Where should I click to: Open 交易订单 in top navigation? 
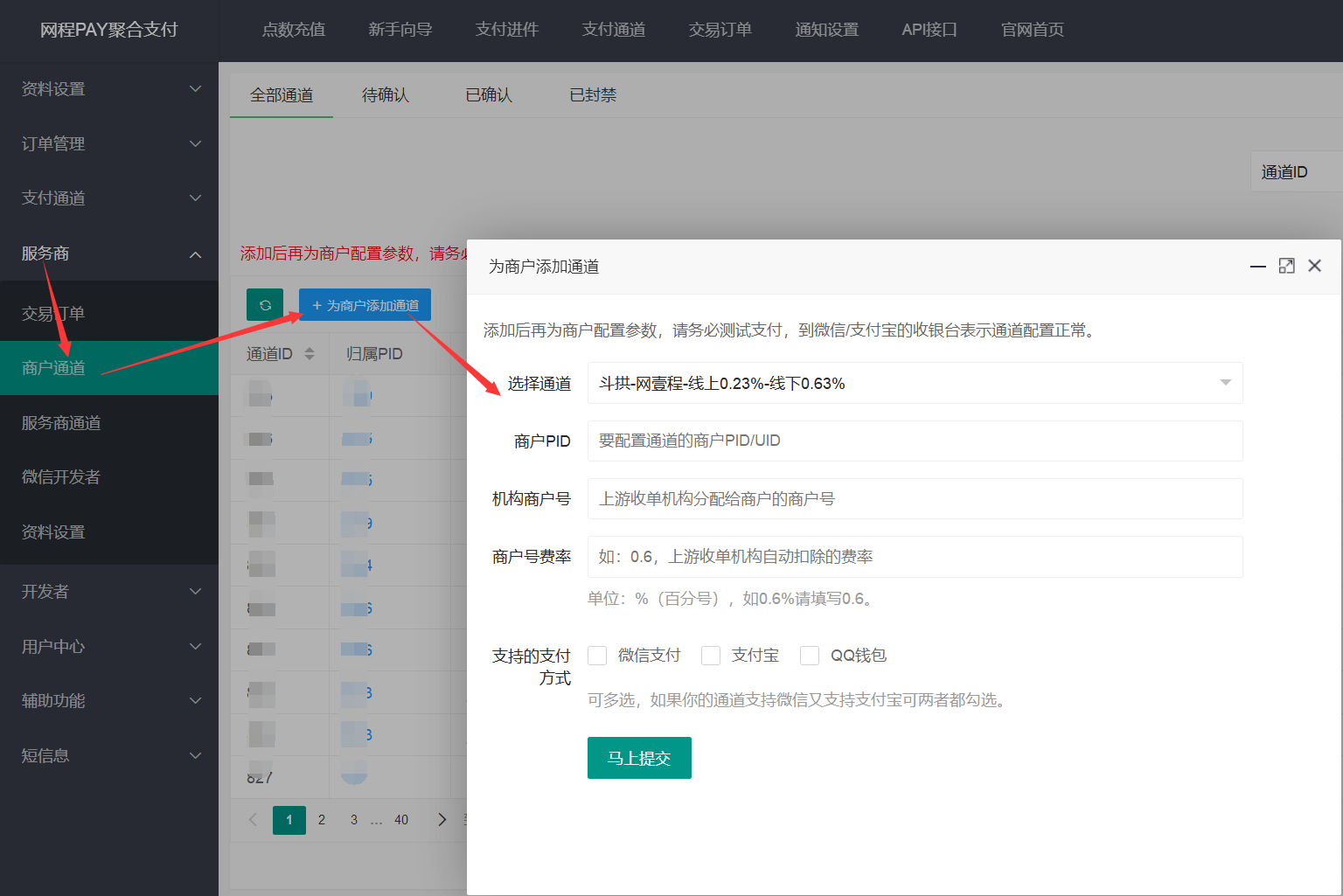720,30
